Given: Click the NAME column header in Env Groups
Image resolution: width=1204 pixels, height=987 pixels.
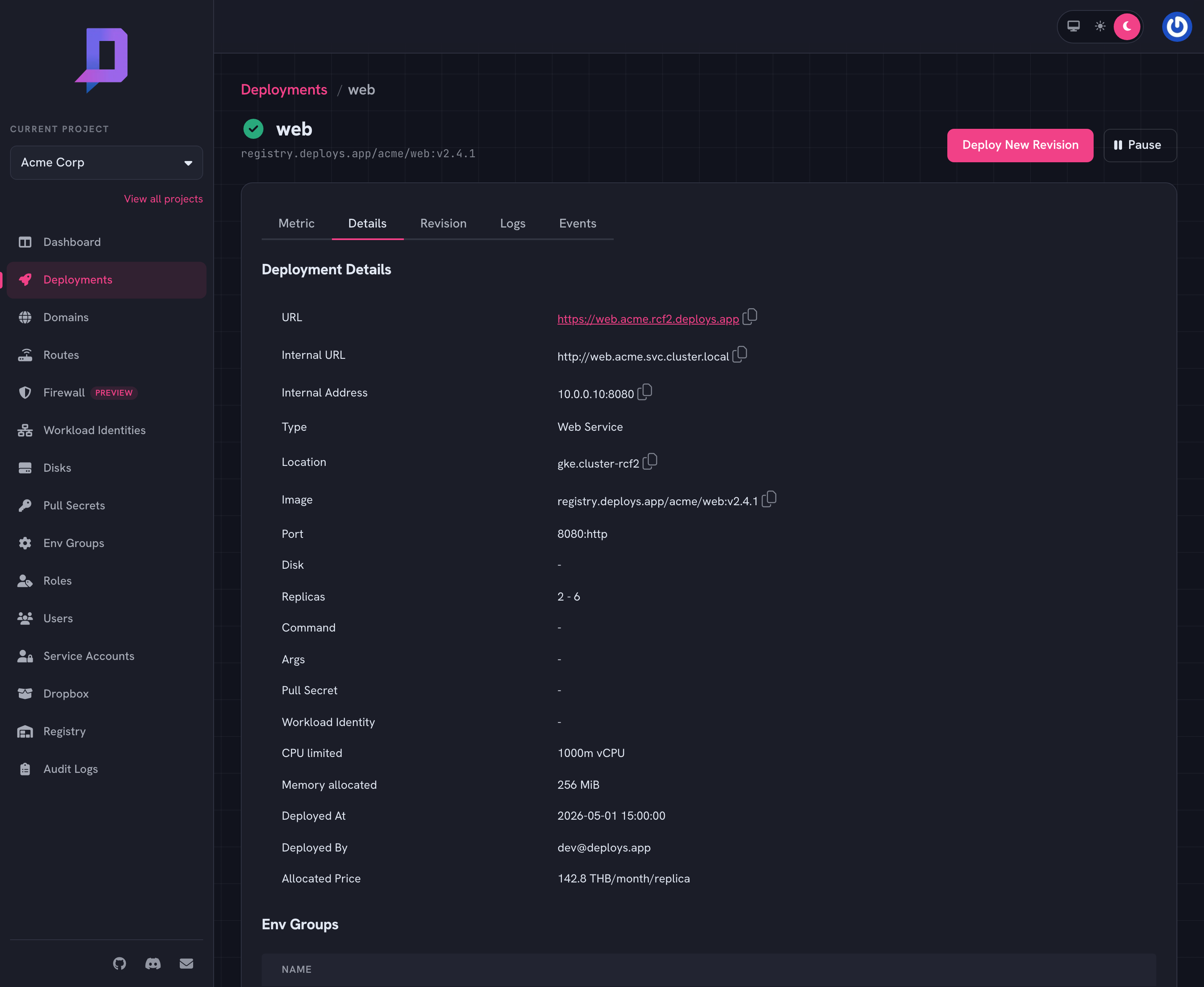Looking at the screenshot, I should coord(296,969).
